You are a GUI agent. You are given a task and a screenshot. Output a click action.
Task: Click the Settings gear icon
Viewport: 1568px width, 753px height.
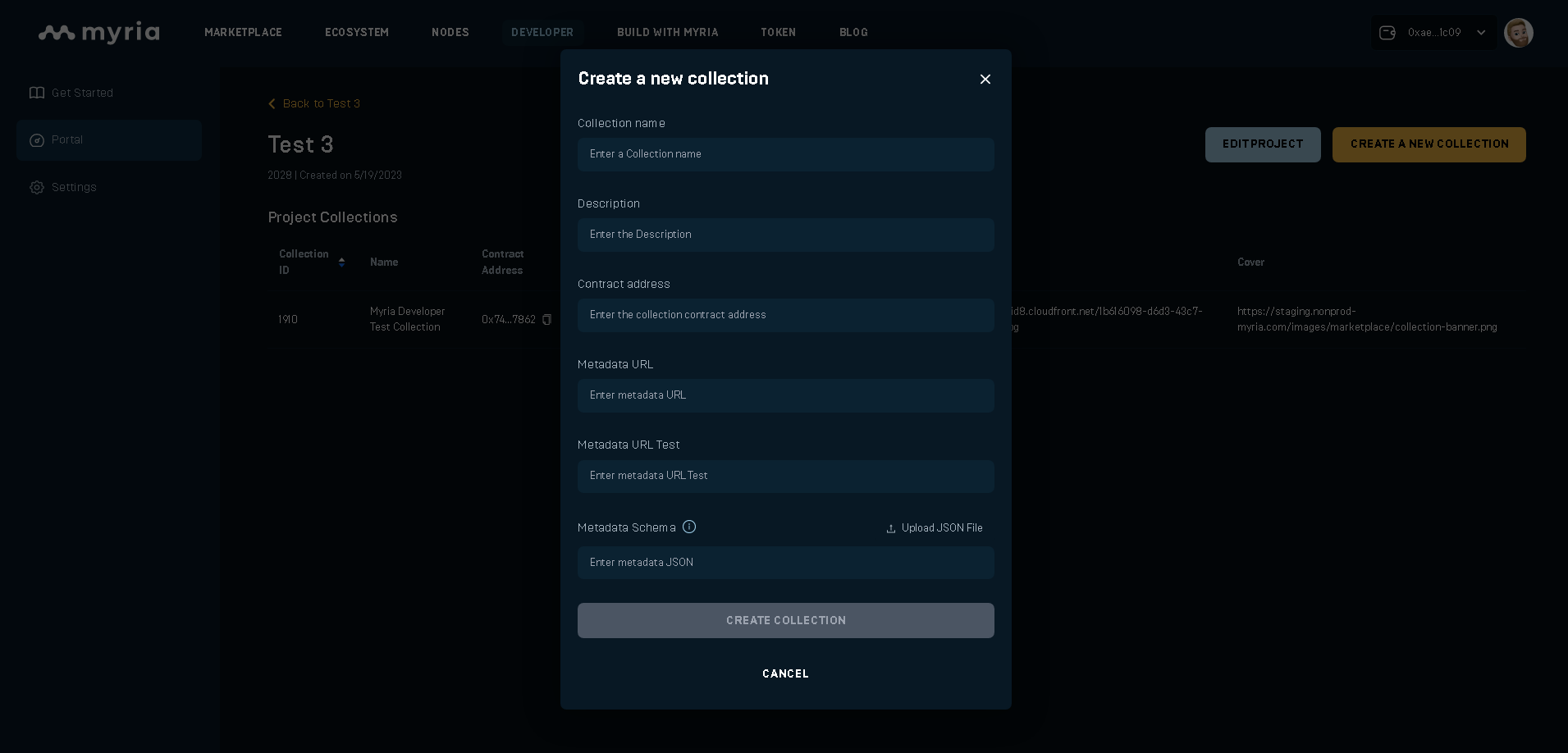(37, 187)
